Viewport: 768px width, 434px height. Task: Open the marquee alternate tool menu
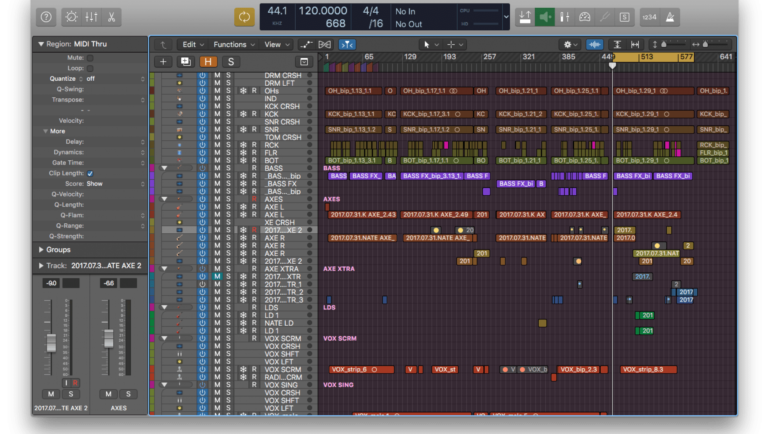pyautogui.click(x=455, y=45)
